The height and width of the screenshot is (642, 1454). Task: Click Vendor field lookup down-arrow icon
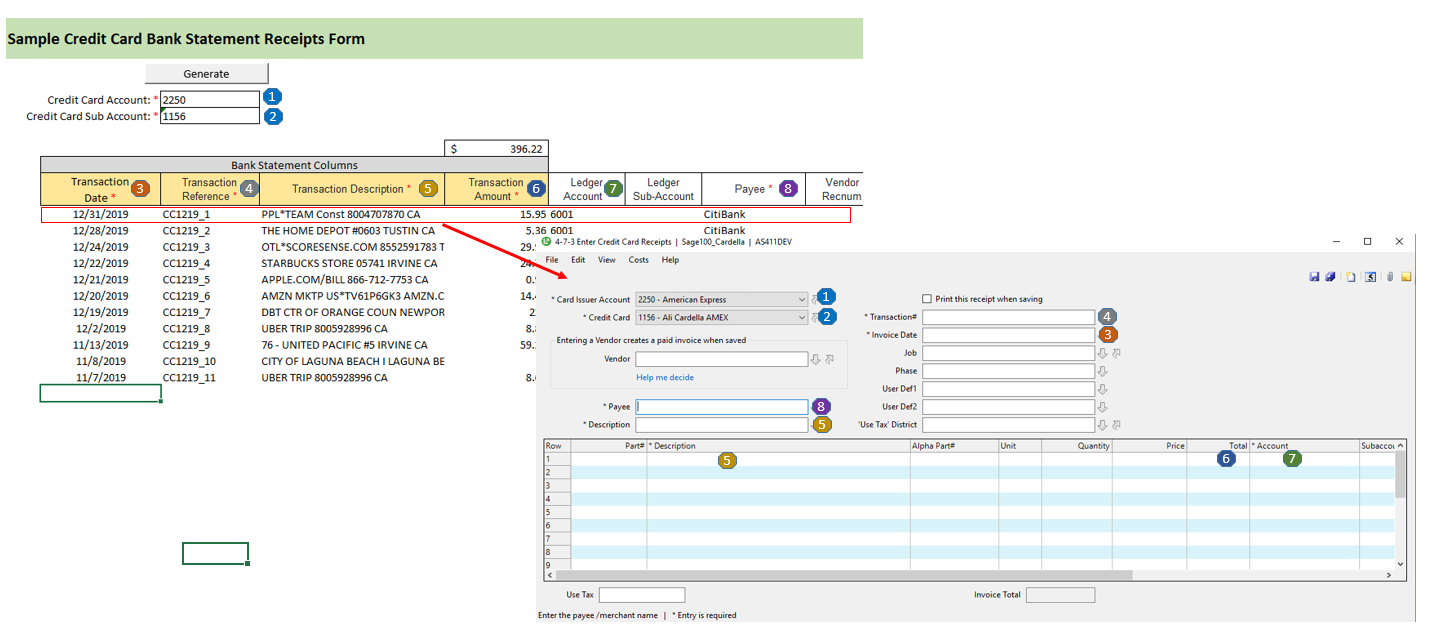click(x=816, y=359)
